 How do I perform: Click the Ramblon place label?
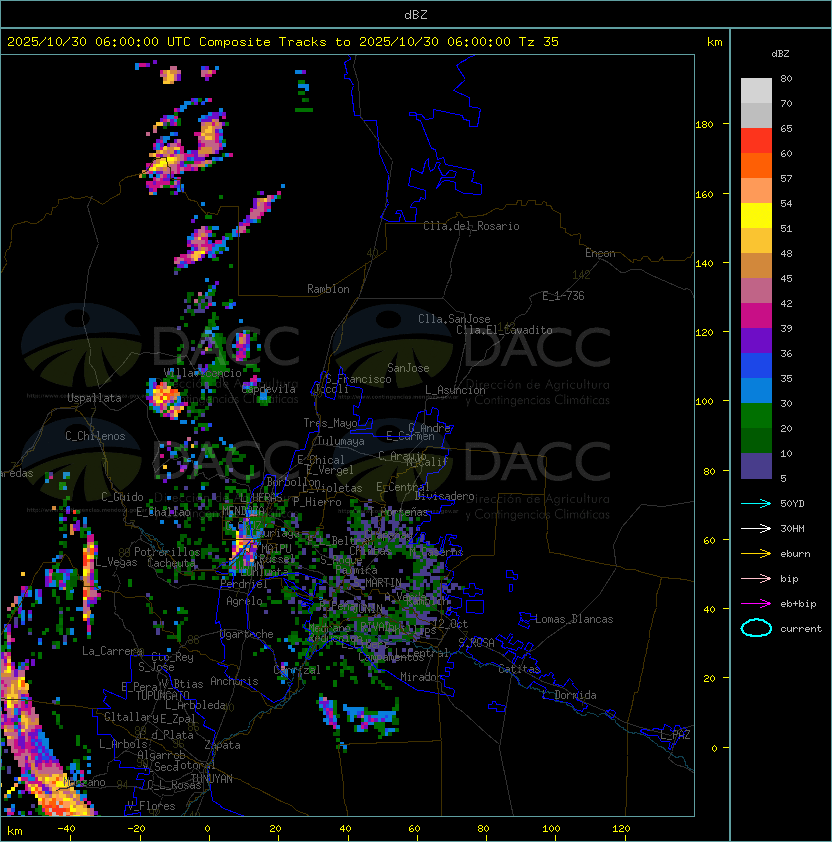coord(328,289)
